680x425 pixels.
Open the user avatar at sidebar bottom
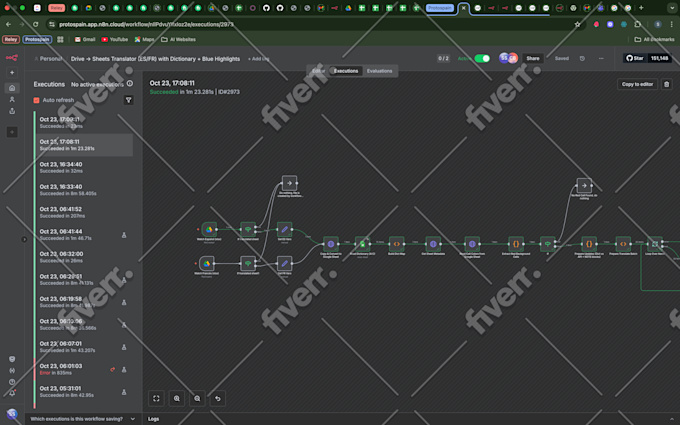point(12,413)
